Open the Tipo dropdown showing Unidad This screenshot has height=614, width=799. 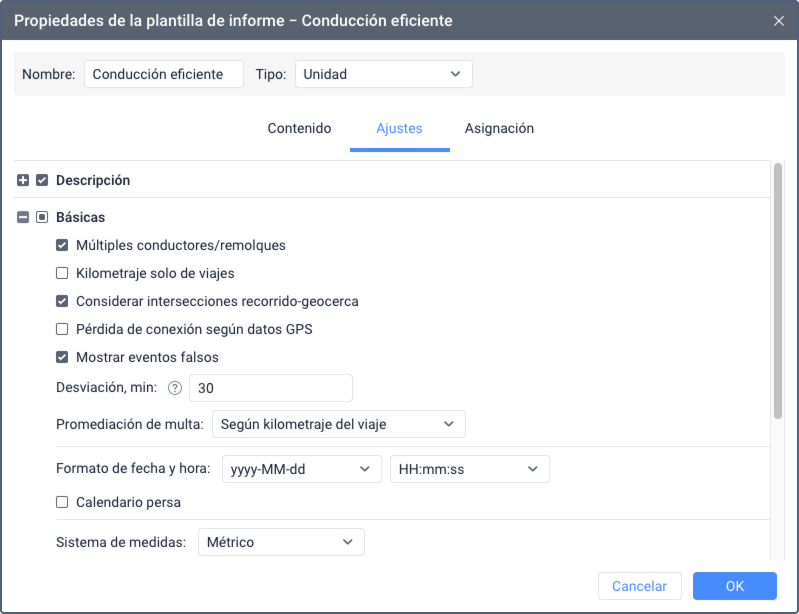coord(383,74)
